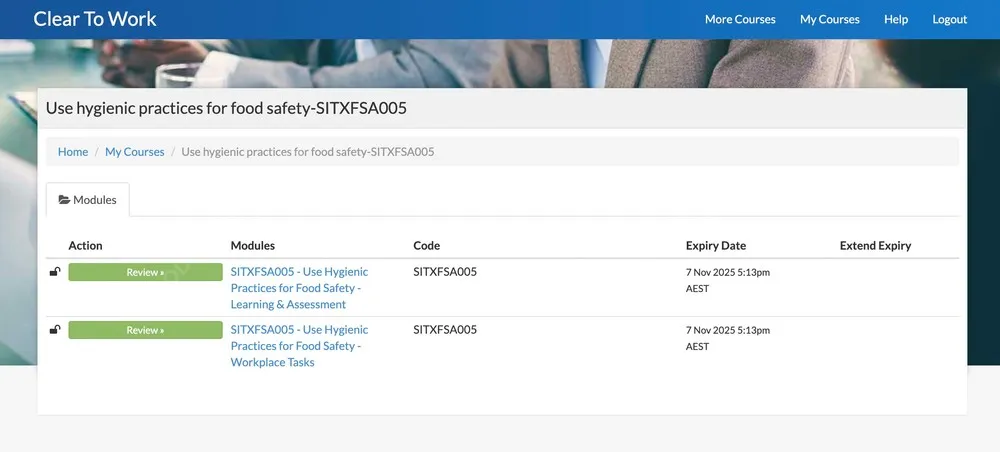Open My Courses from the top navigation bar
The image size is (1000, 452).
click(830, 19)
